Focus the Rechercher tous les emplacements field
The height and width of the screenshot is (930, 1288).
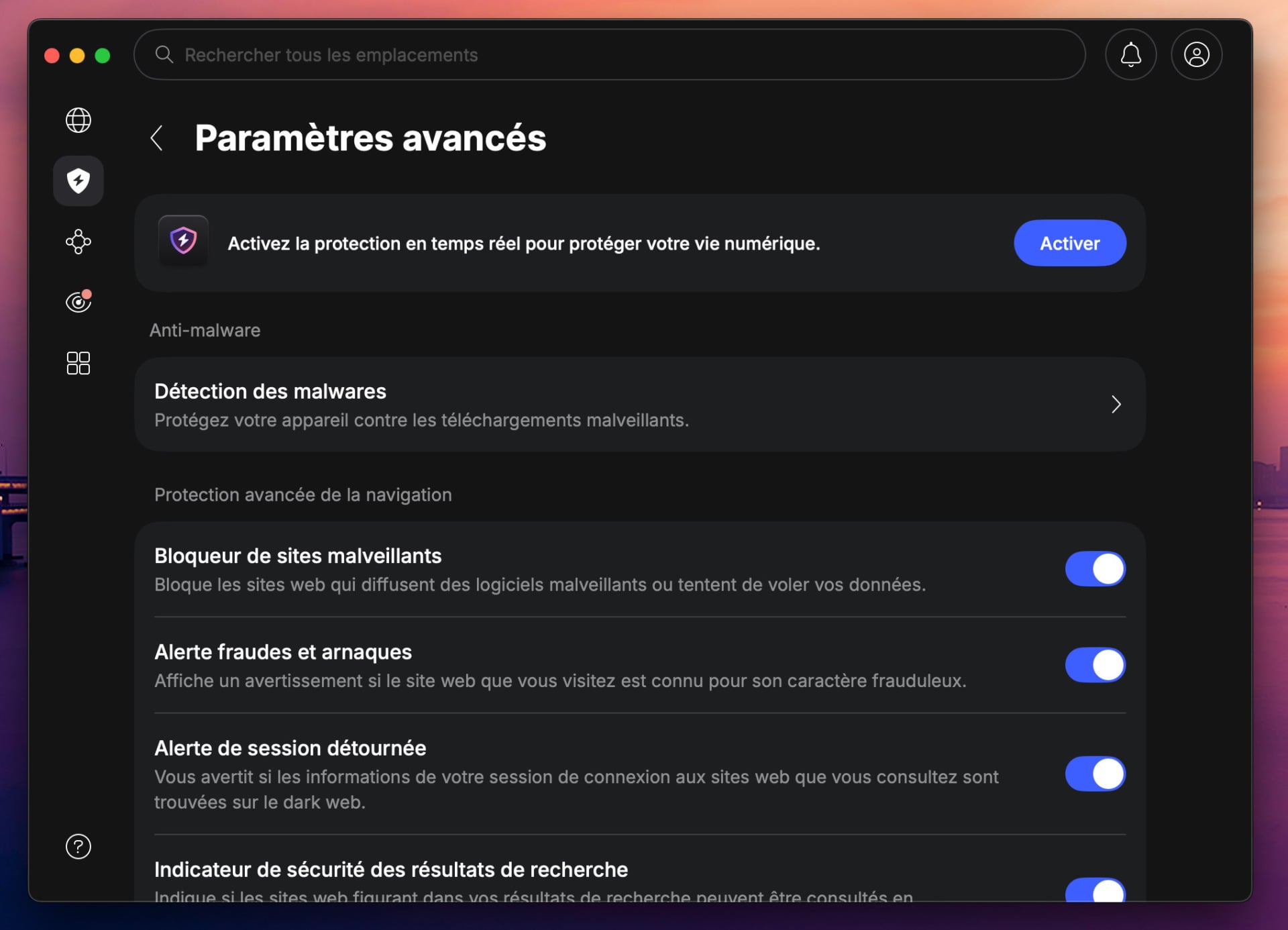610,54
